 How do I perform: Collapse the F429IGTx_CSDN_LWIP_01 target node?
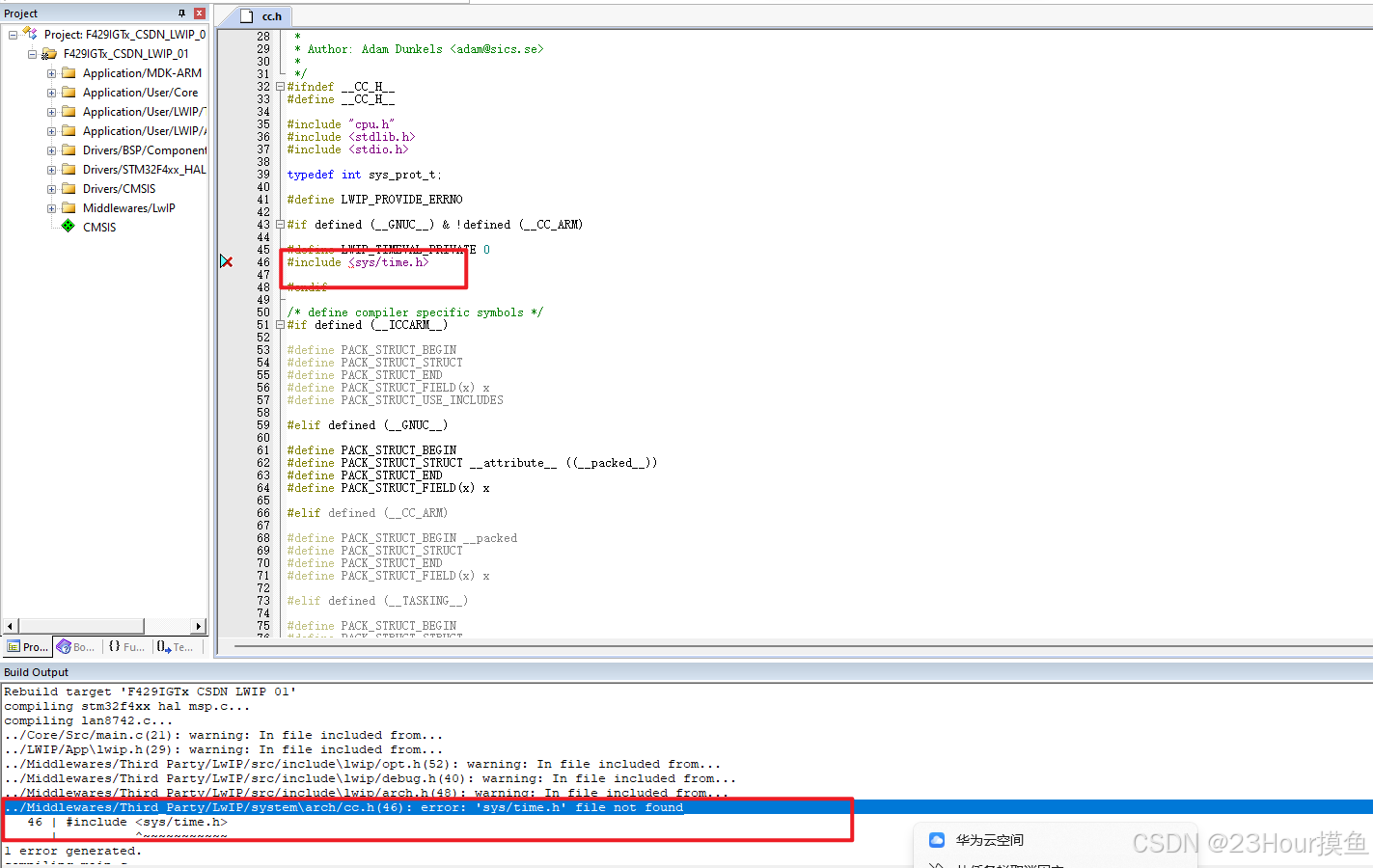33,53
